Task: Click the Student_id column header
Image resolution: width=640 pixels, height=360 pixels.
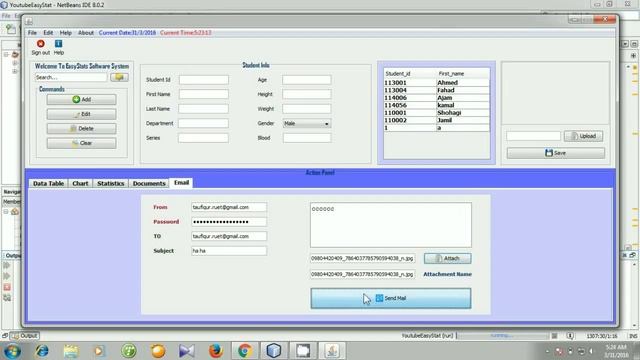Action: coord(410,74)
